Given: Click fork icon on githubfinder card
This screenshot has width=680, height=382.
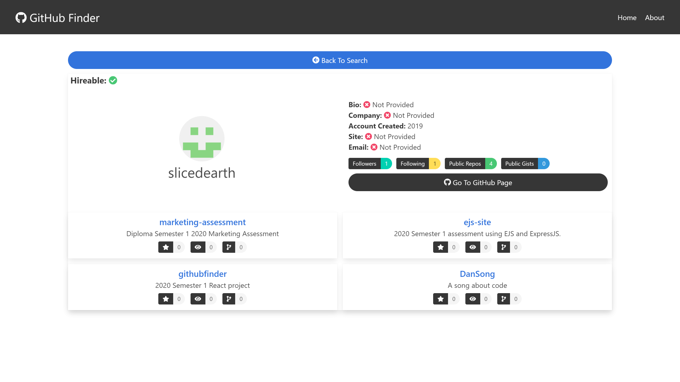Looking at the screenshot, I should [229, 299].
